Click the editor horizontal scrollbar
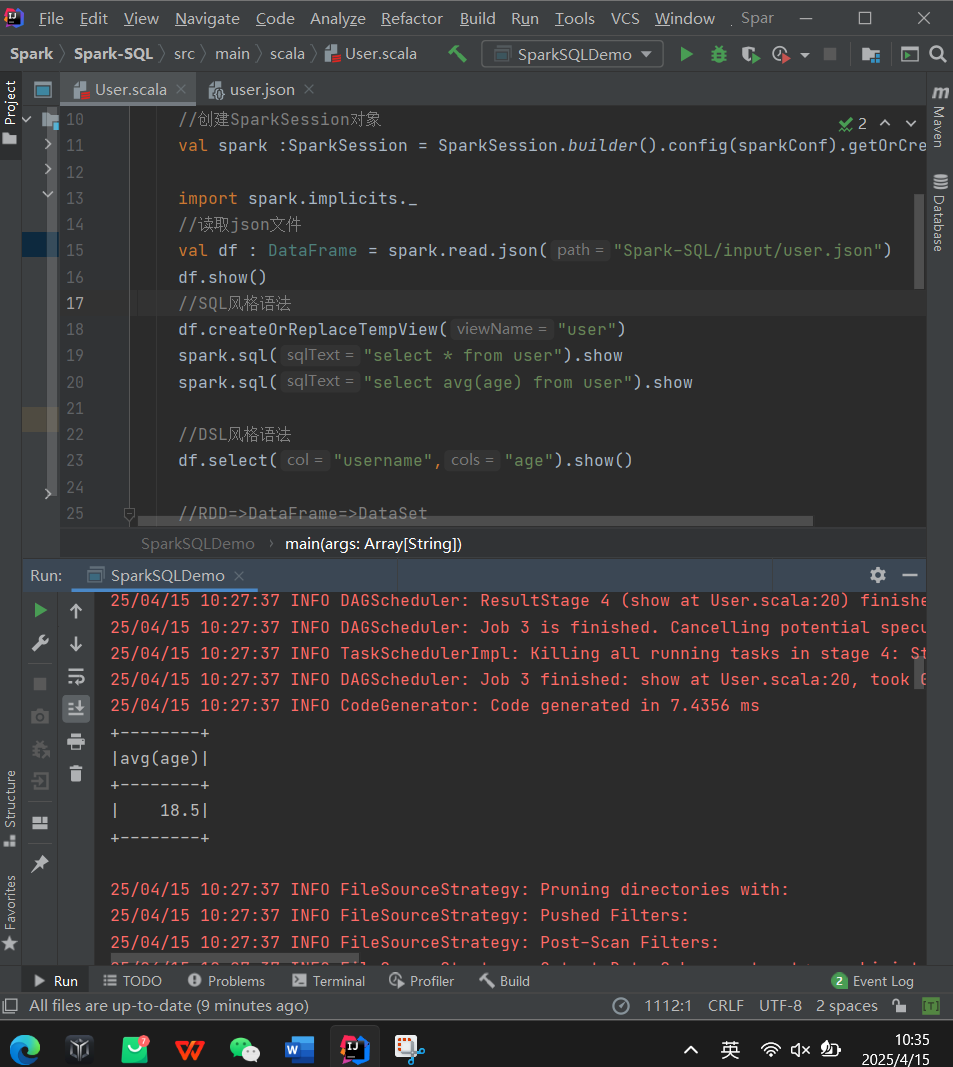Screen dimensions: 953x1067 point(475,521)
